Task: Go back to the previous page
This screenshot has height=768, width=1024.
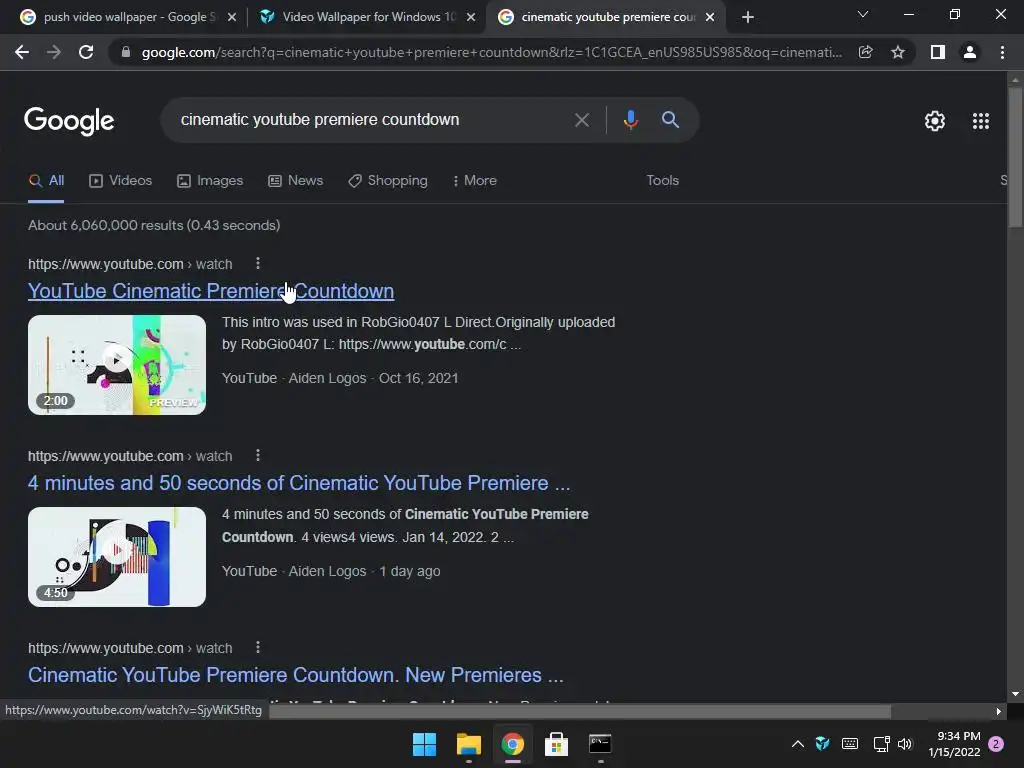Action: tap(22, 52)
